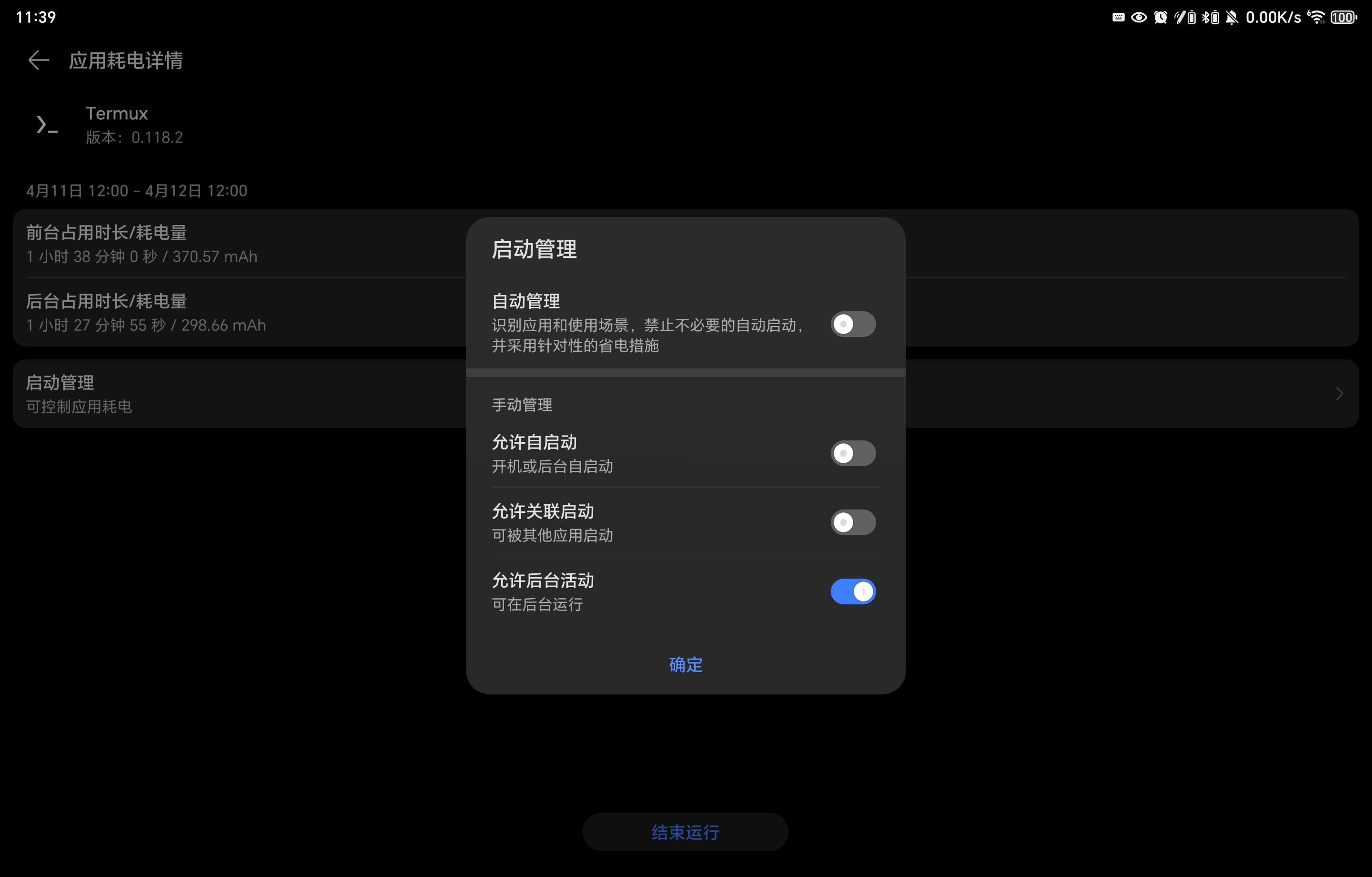Click the Termux terminal app icon
This screenshot has width=1372, height=877.
(x=47, y=124)
